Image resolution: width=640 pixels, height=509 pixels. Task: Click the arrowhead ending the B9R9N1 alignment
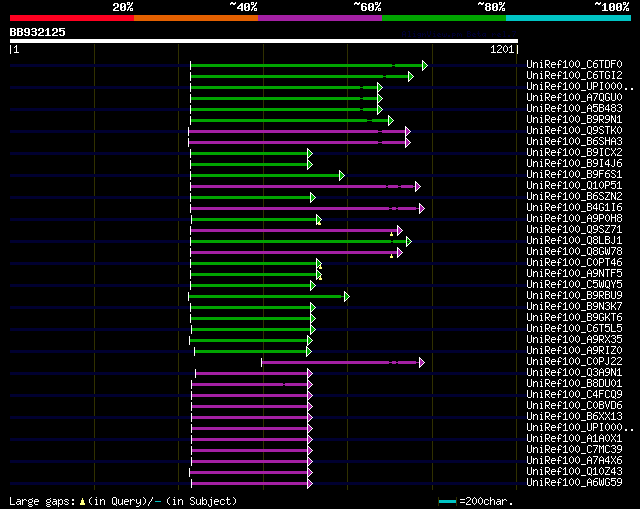pyautogui.click(x=391, y=120)
